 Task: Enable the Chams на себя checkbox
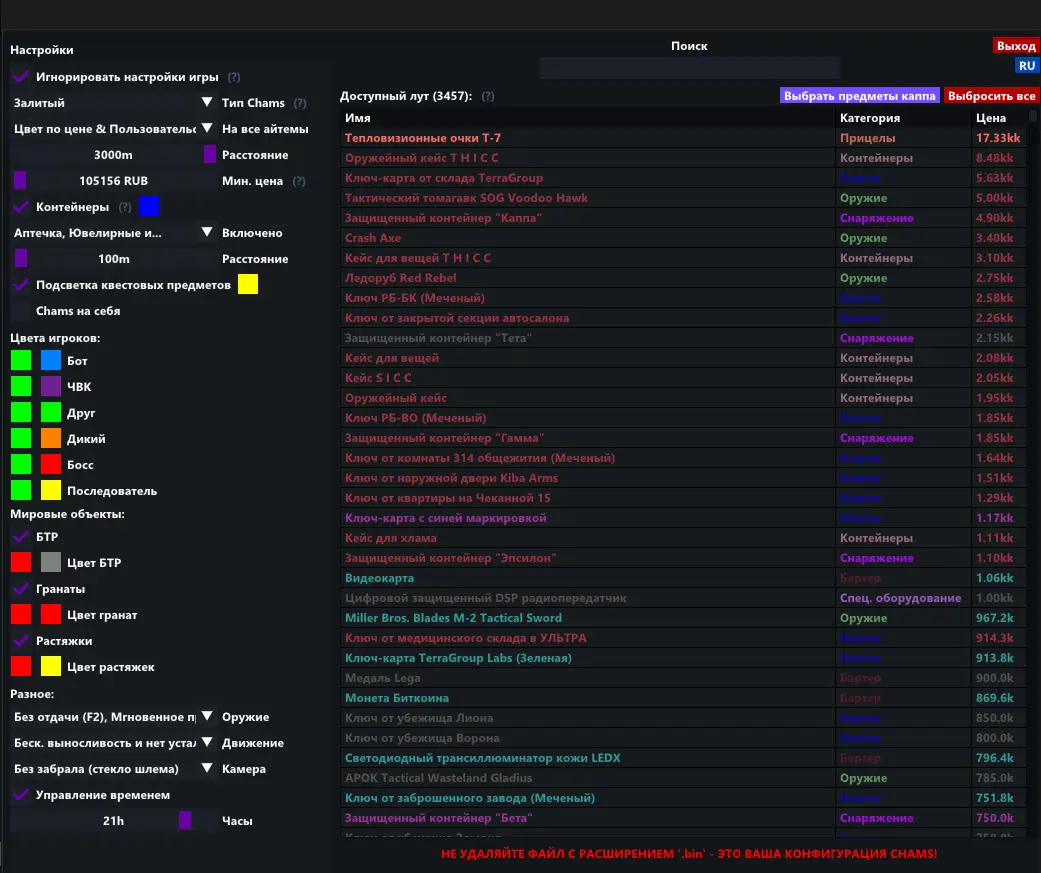coord(20,311)
